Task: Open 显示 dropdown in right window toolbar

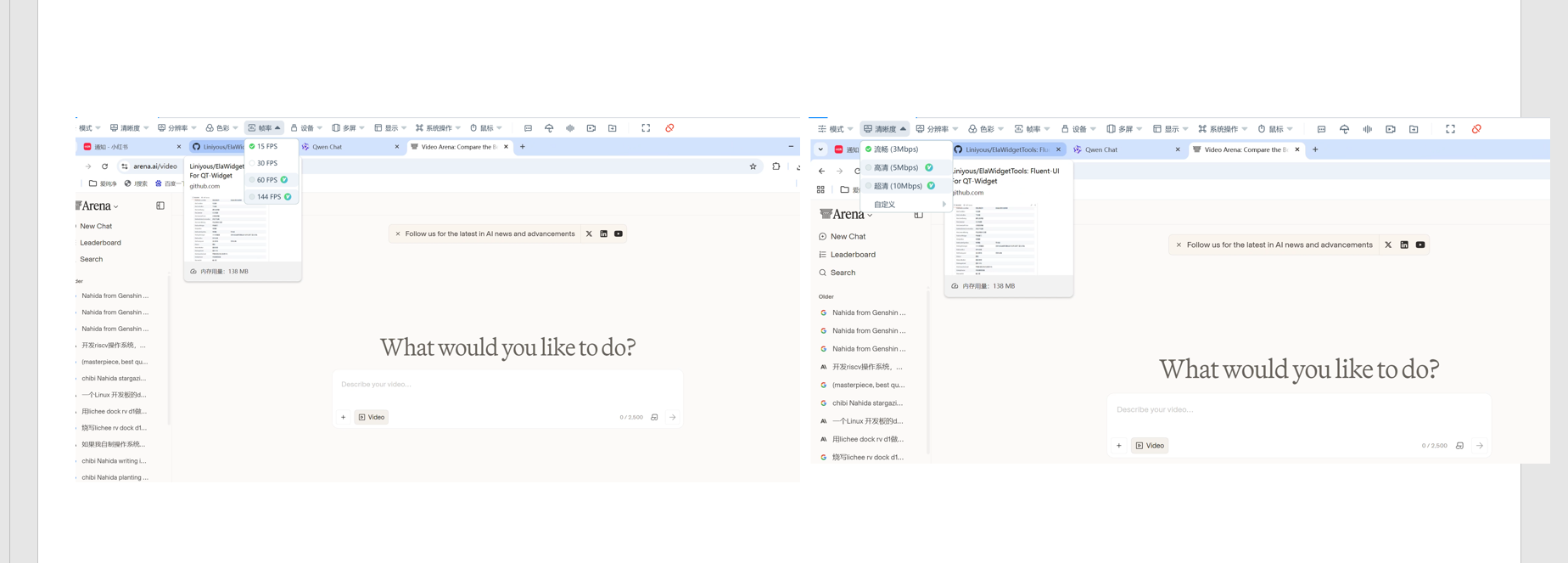Action: pyautogui.click(x=1170, y=129)
